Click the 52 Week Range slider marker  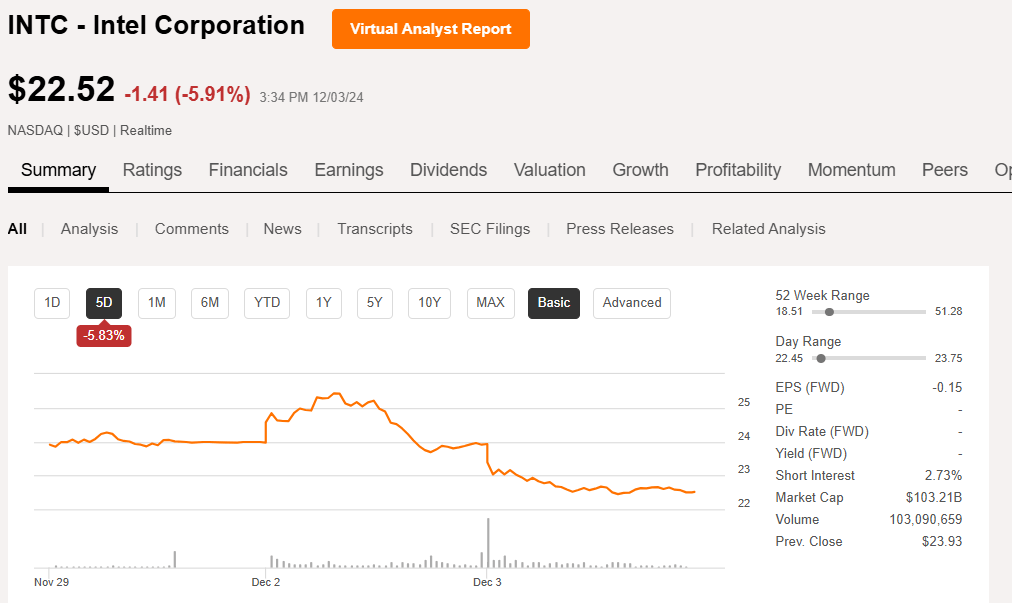pos(830,311)
